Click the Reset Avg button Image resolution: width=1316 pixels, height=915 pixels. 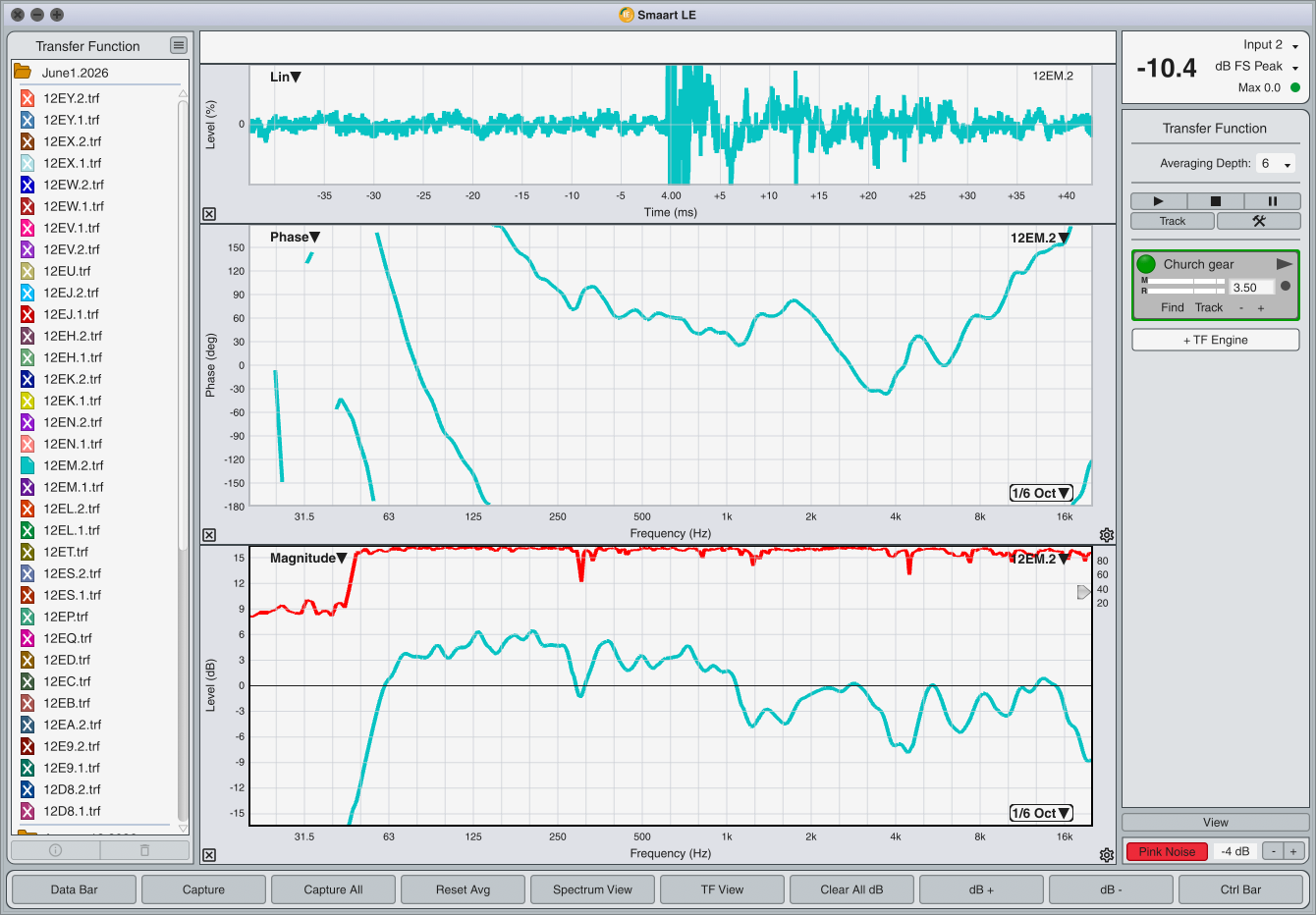click(463, 889)
